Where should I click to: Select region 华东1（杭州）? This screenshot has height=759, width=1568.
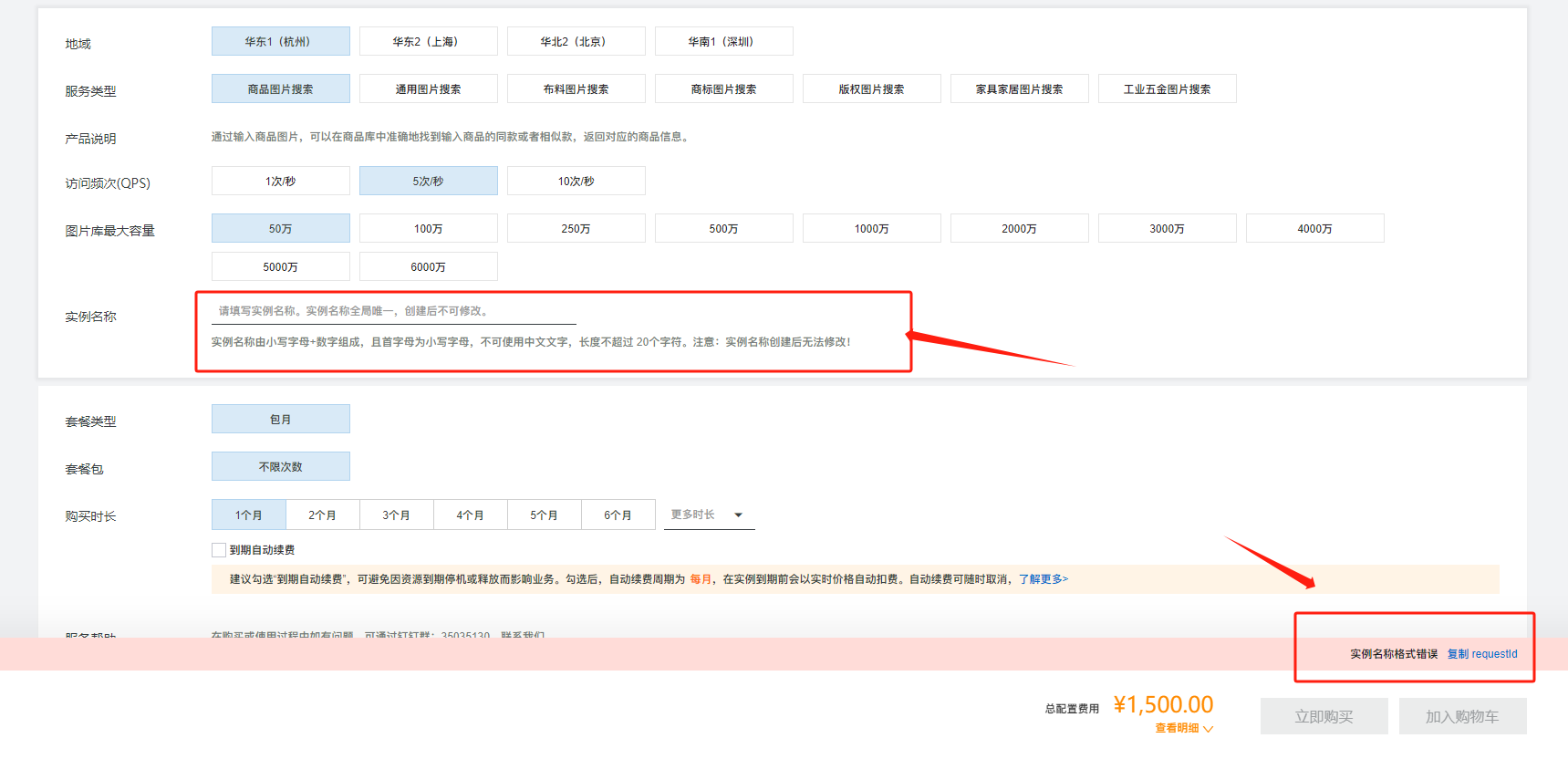(281, 41)
